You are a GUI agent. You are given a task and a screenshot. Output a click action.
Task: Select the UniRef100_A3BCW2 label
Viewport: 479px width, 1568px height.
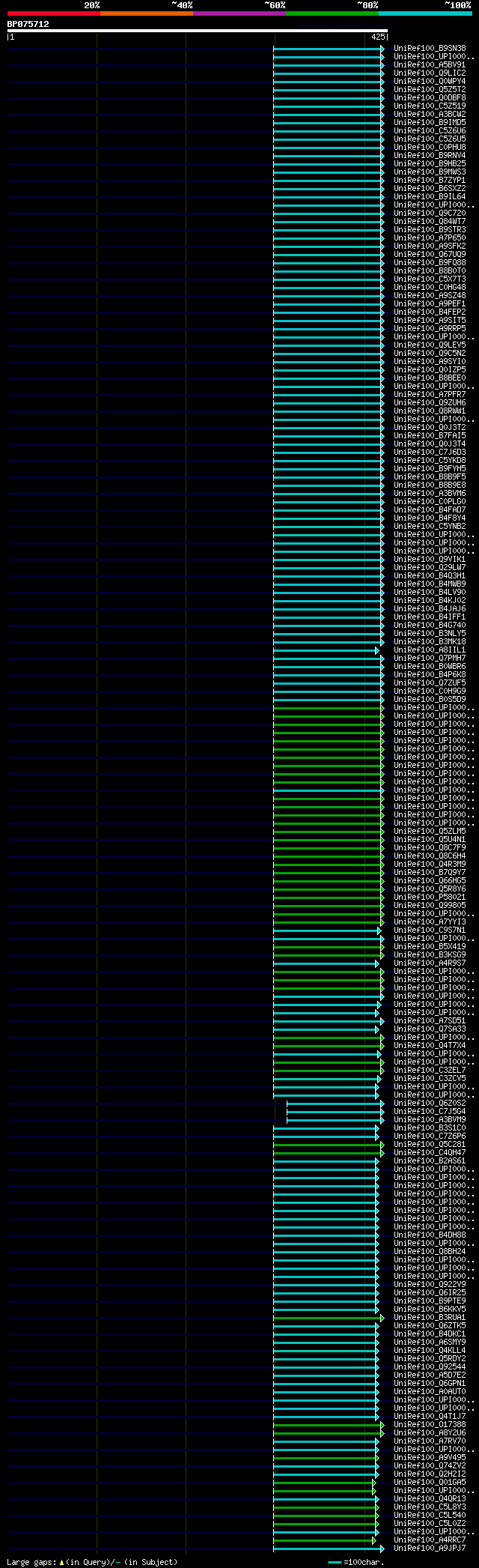click(x=430, y=115)
